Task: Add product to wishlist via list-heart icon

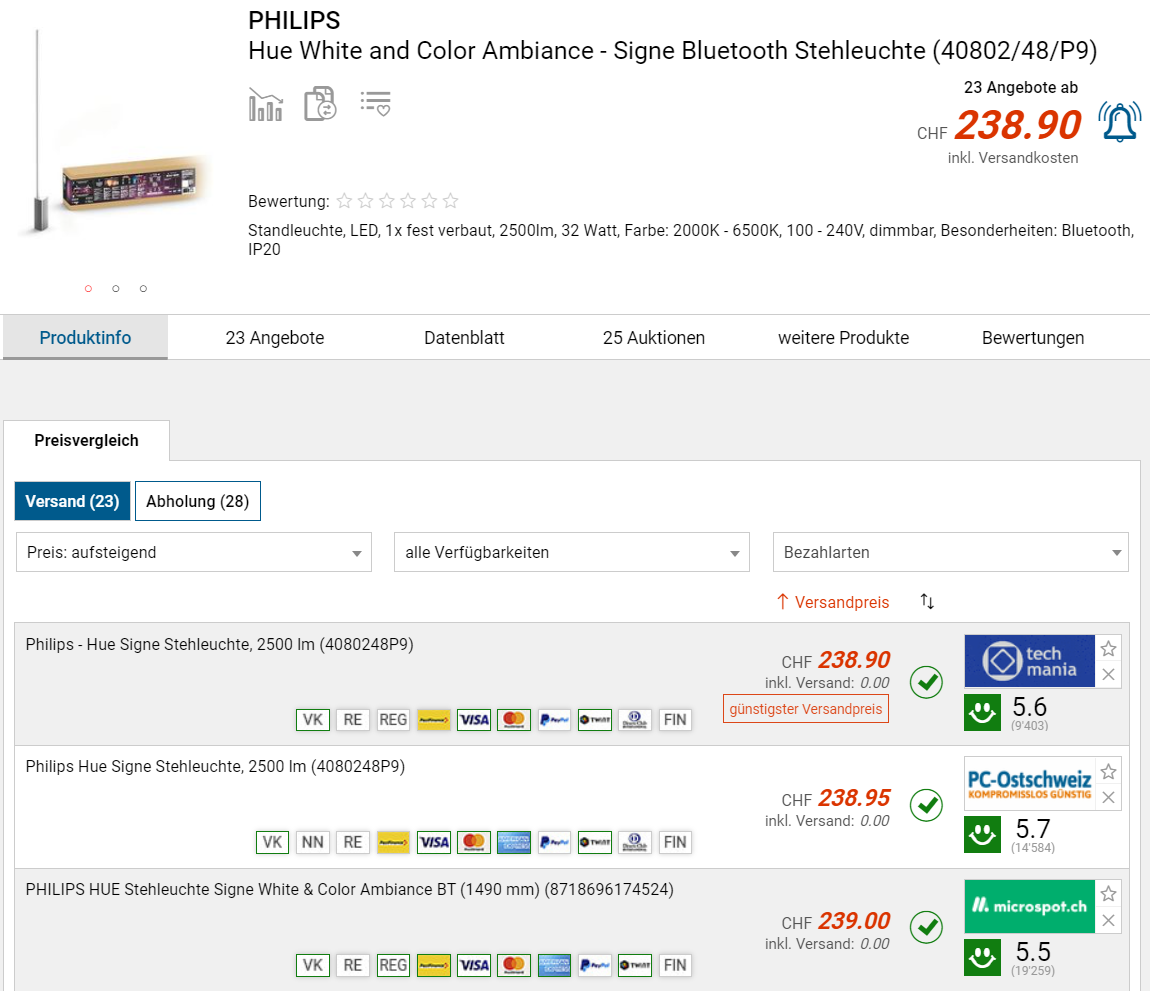Action: click(376, 104)
